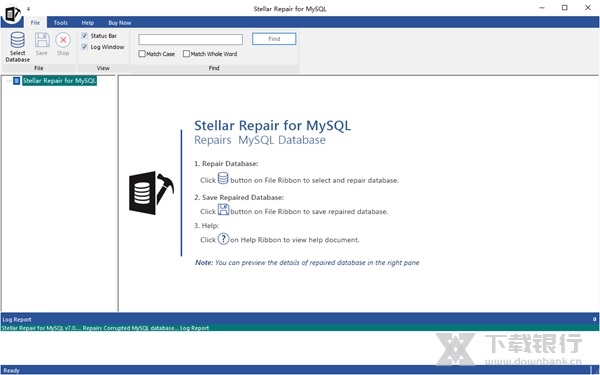Screen dimensions: 600x375
Task: Click the Log Report panel title
Action: (17, 319)
